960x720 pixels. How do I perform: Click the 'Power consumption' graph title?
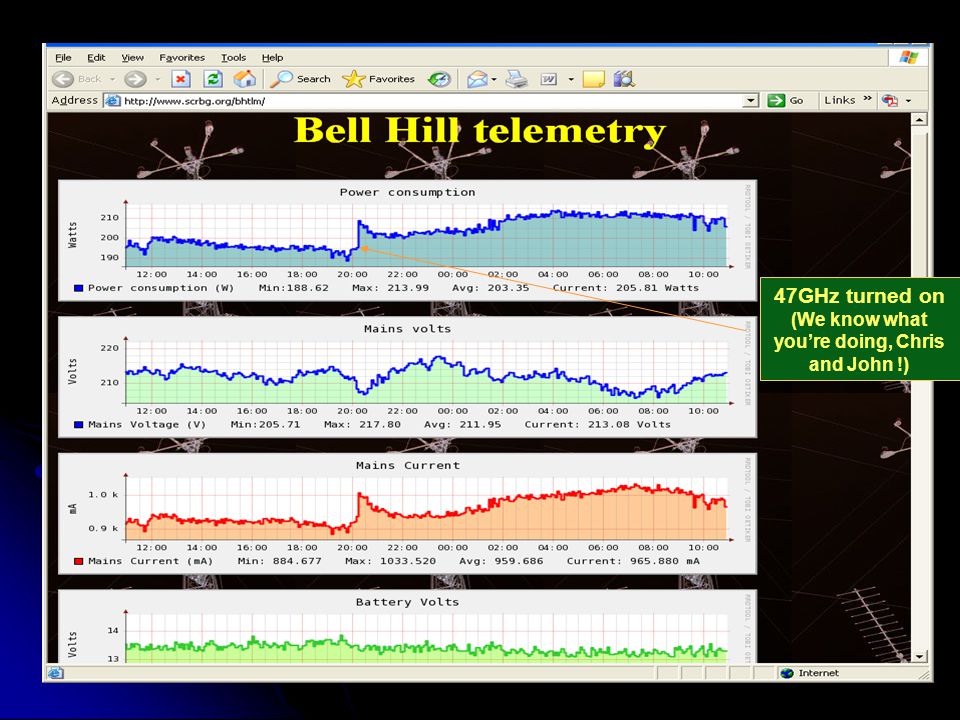tap(408, 192)
